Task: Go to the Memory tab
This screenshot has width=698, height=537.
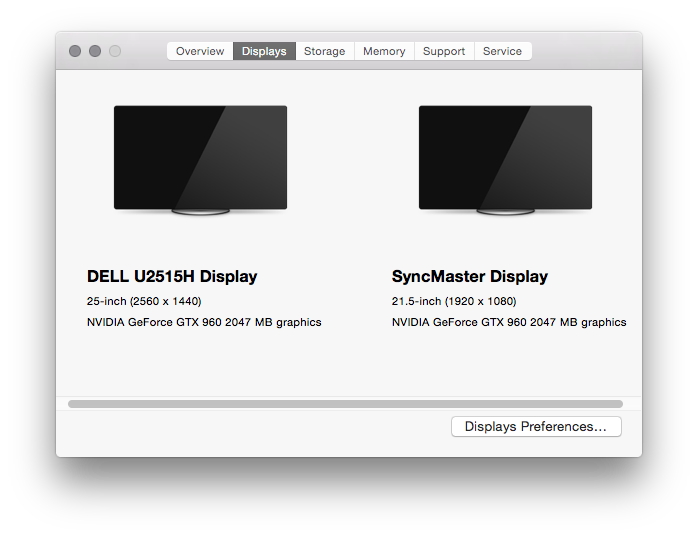Action: click(x=384, y=51)
